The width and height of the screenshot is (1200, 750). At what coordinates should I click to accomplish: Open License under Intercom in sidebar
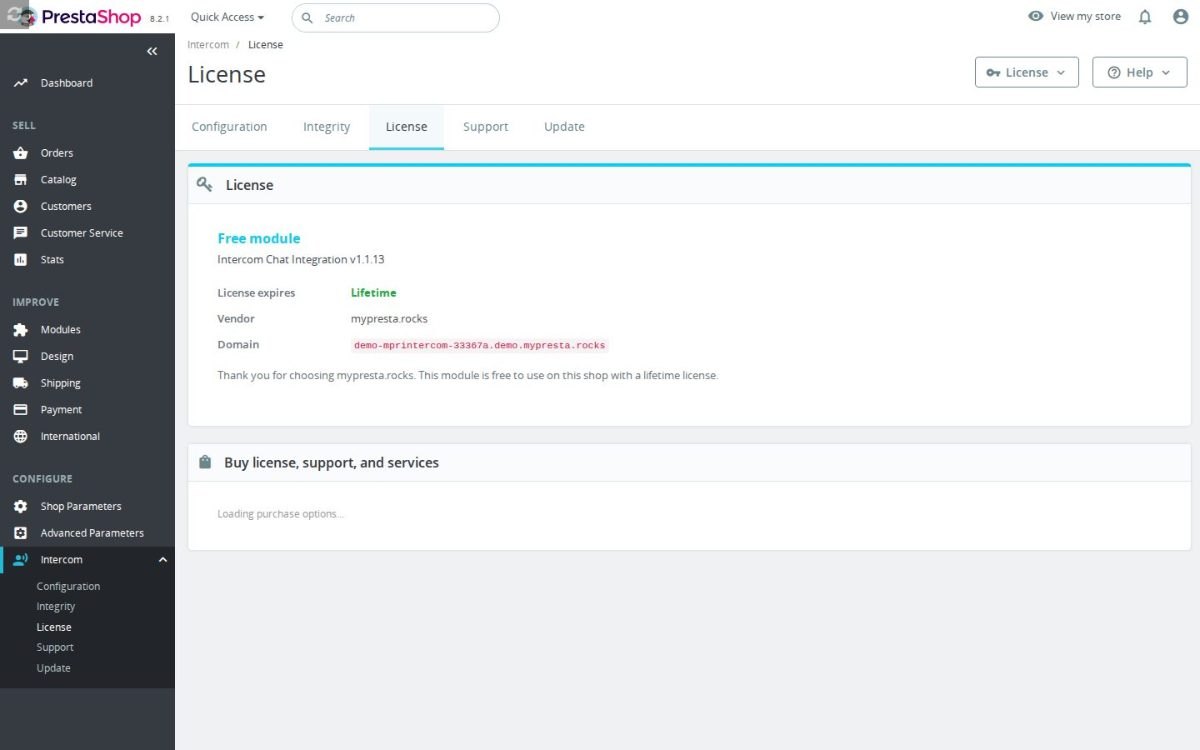(54, 627)
